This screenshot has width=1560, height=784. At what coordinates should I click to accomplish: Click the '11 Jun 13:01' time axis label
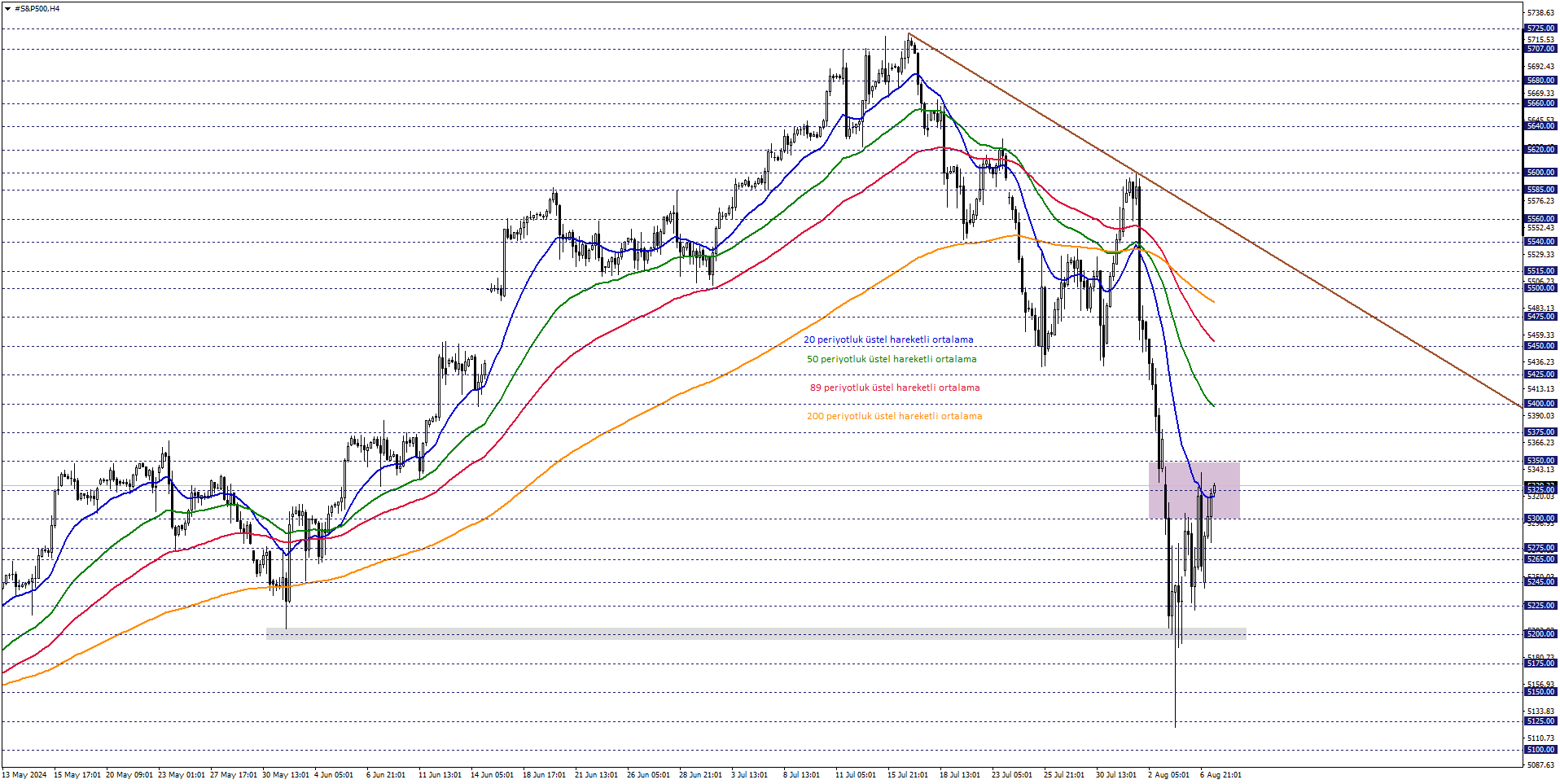[440, 775]
